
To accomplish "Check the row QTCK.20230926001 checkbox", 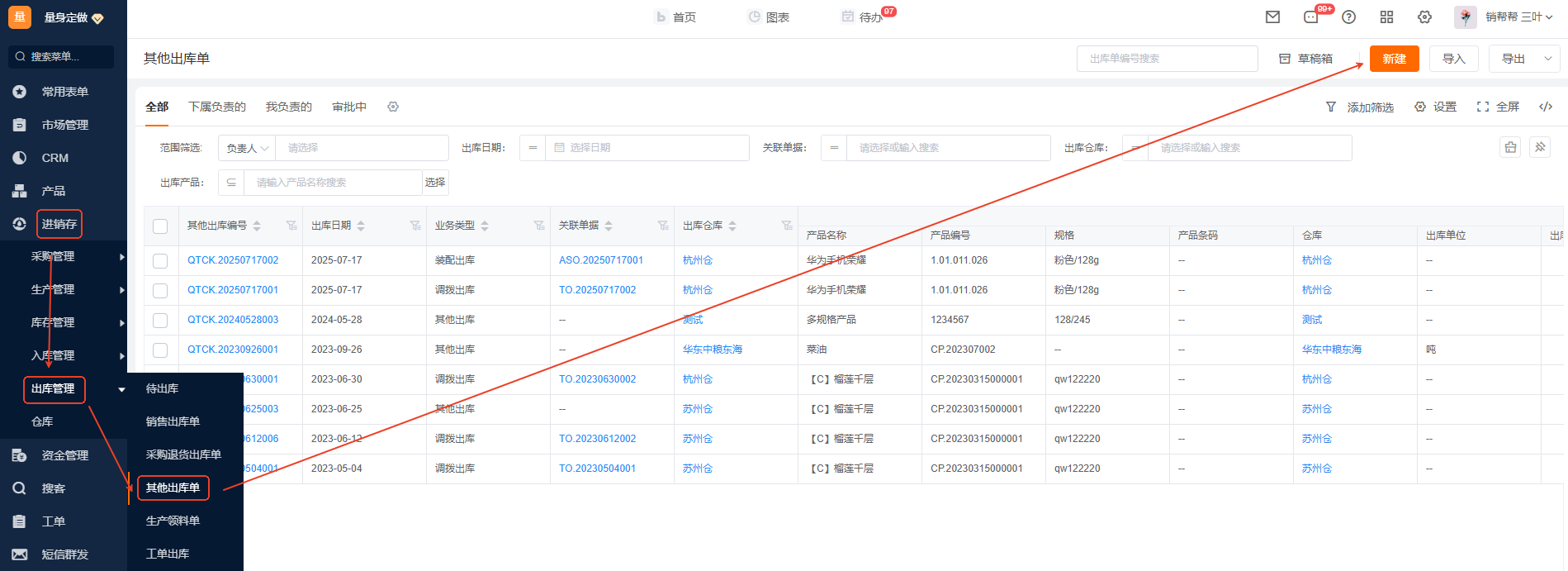I will 160,350.
